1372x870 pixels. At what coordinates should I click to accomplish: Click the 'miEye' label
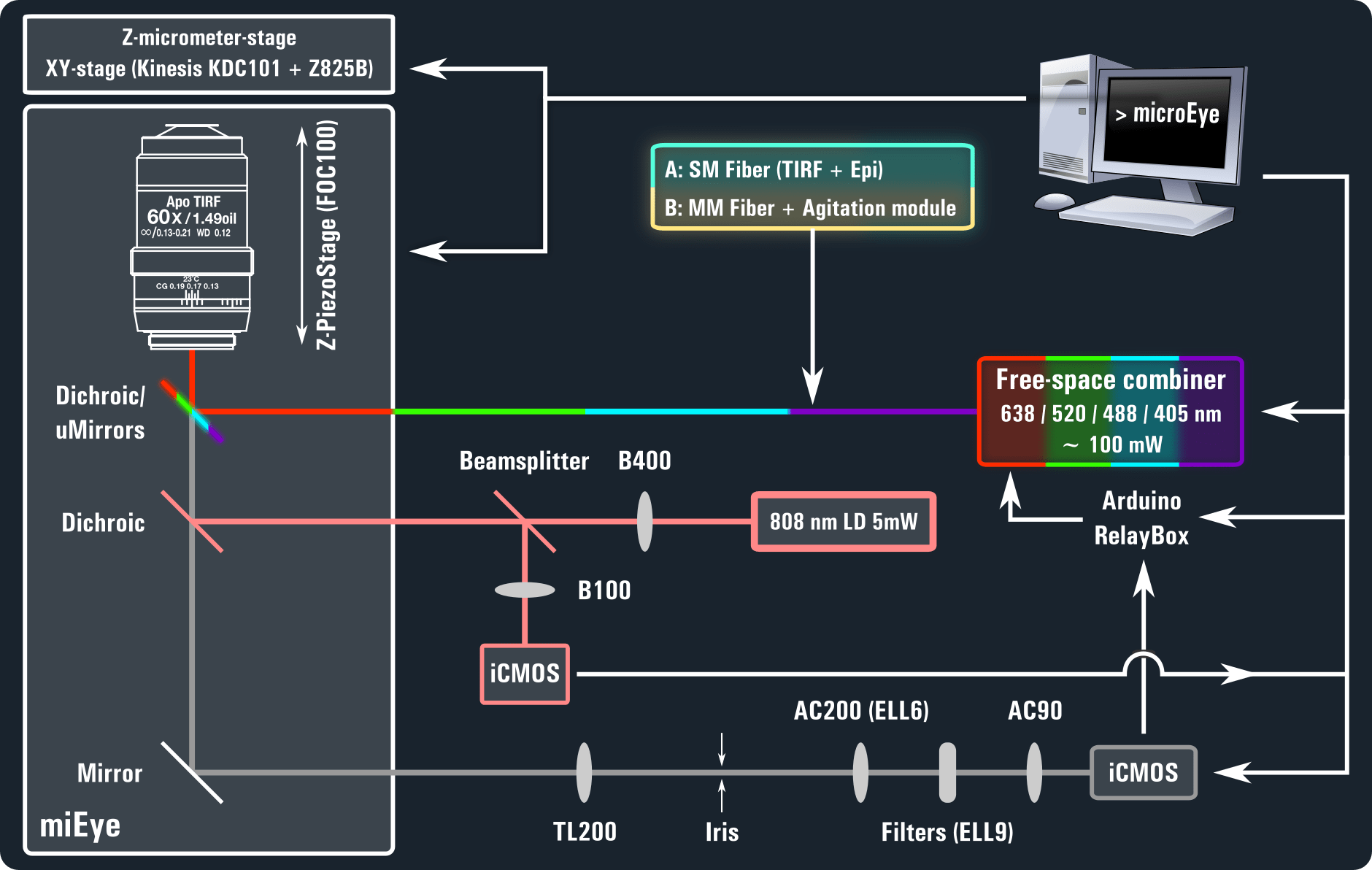pyautogui.click(x=80, y=825)
